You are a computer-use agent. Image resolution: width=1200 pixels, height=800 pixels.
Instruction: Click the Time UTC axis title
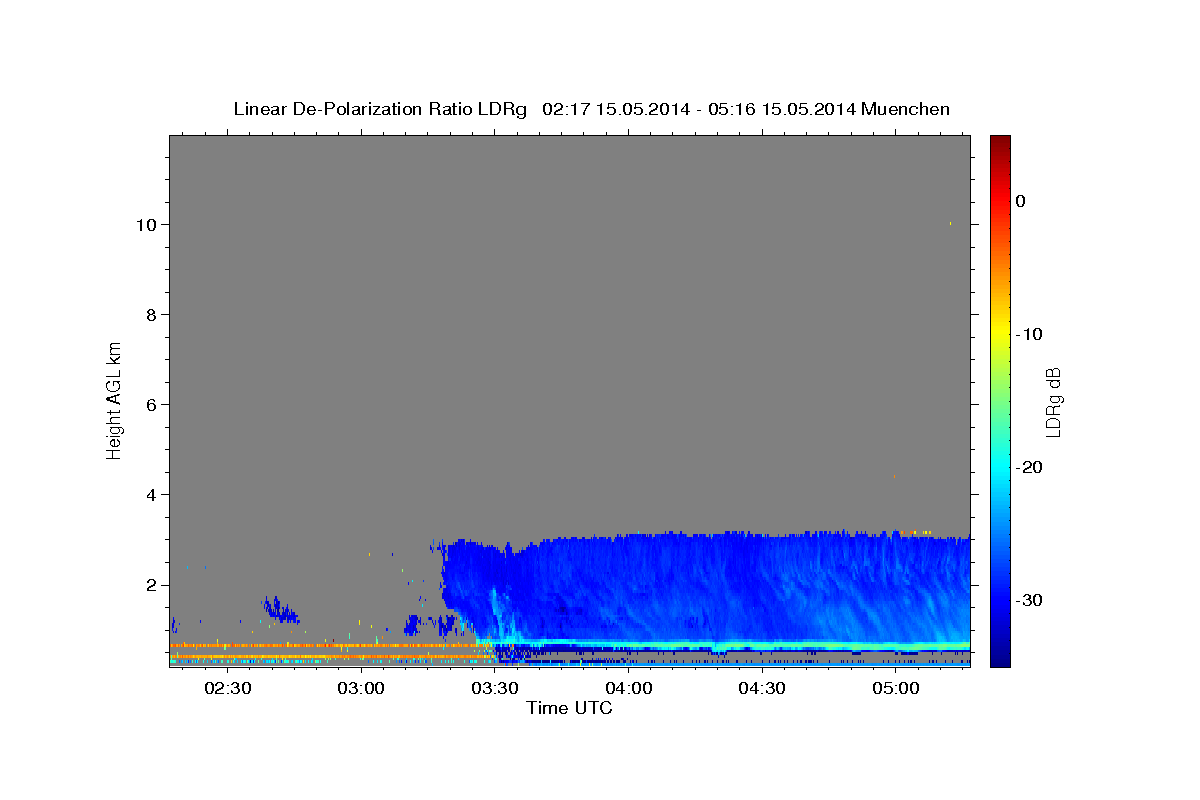pos(569,708)
